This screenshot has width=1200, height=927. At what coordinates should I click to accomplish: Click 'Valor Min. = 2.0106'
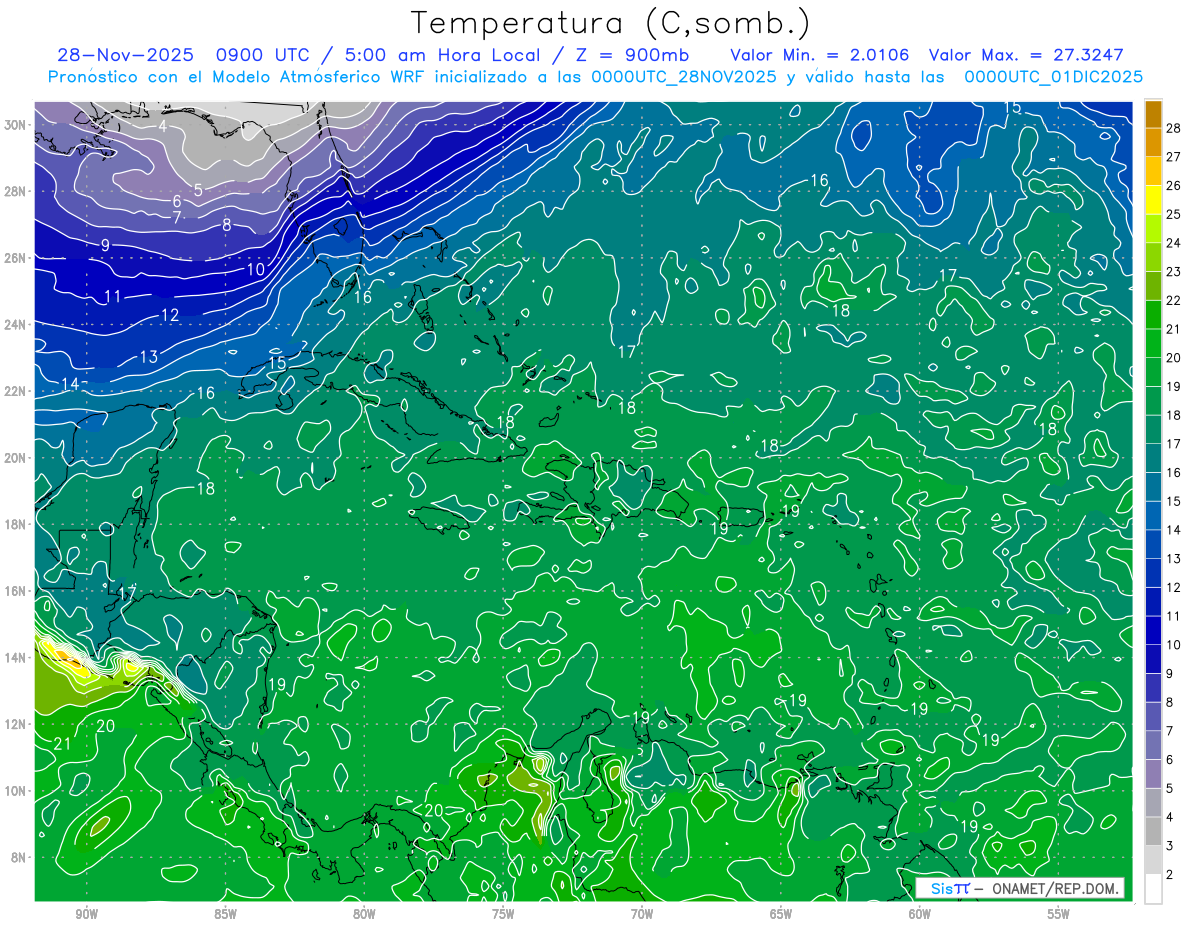pyautogui.click(x=822, y=55)
